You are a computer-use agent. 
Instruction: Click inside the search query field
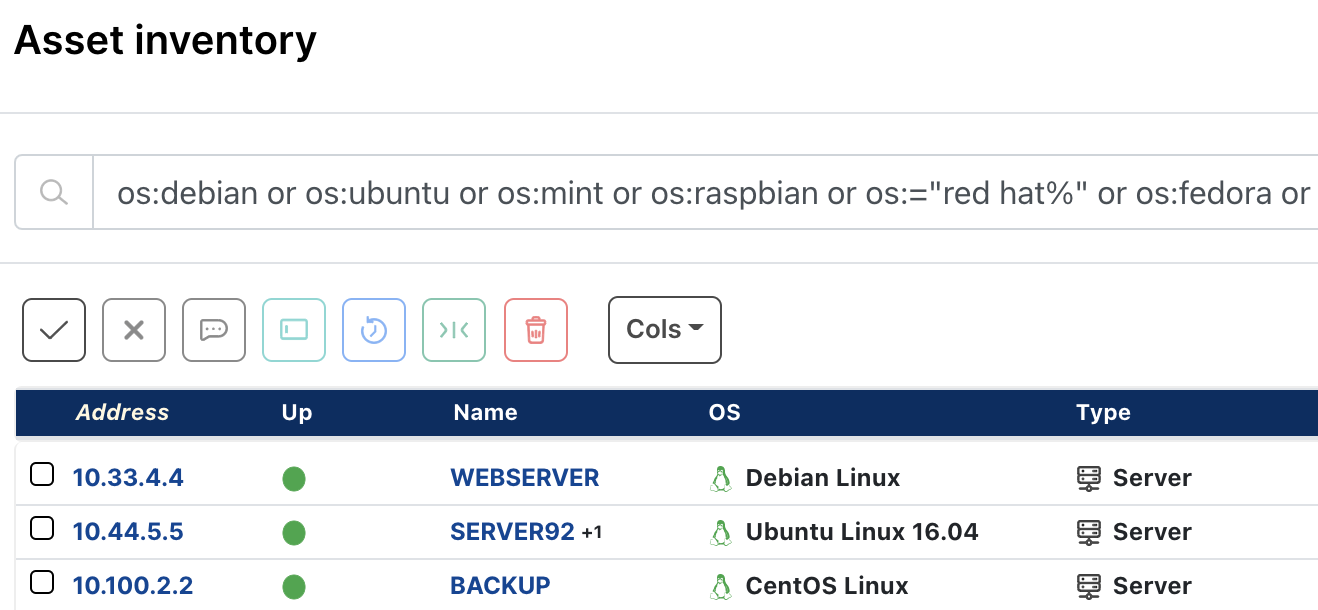pos(600,191)
